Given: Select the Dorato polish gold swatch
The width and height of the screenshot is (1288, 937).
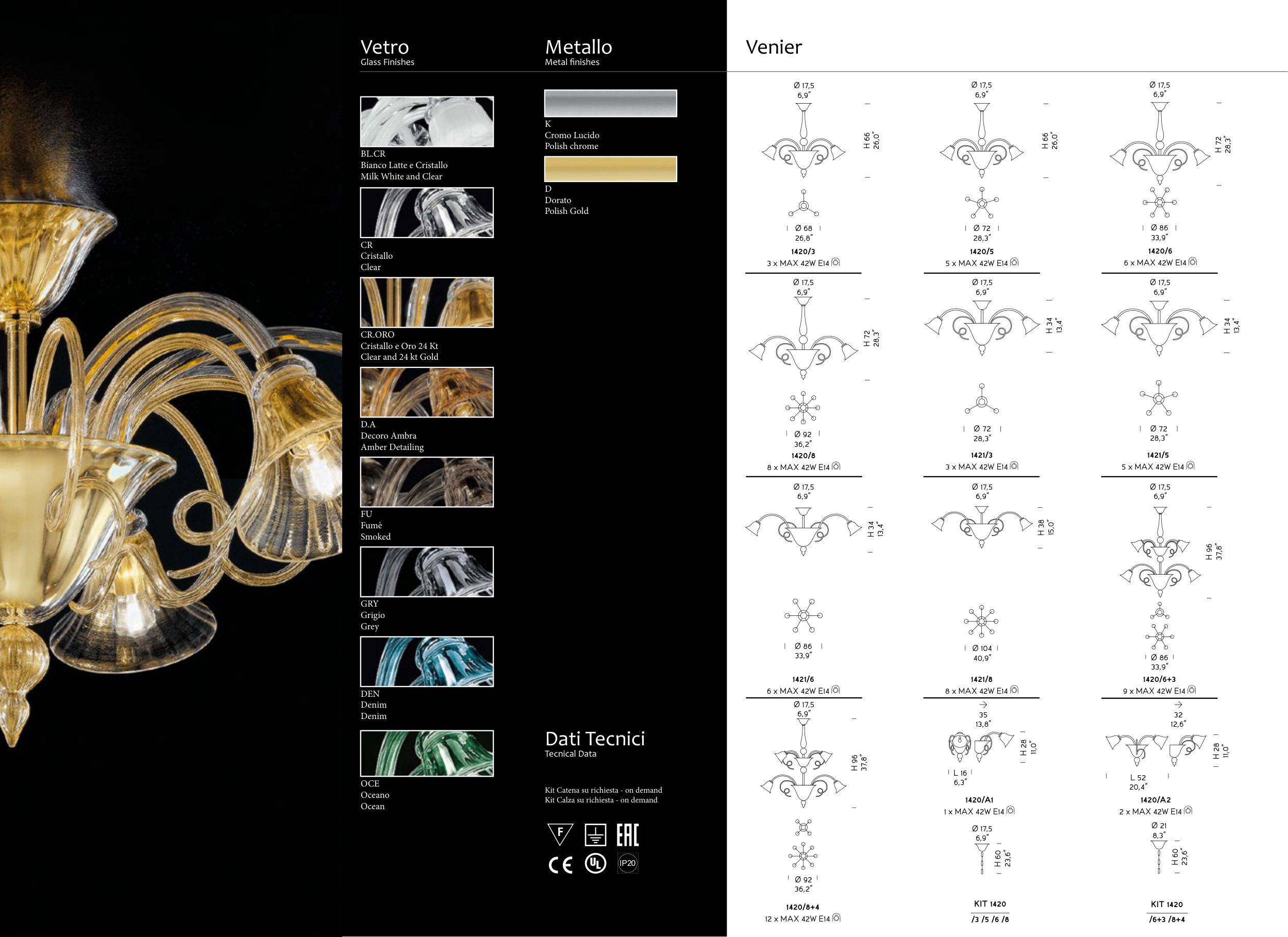Looking at the screenshot, I should coord(610,169).
